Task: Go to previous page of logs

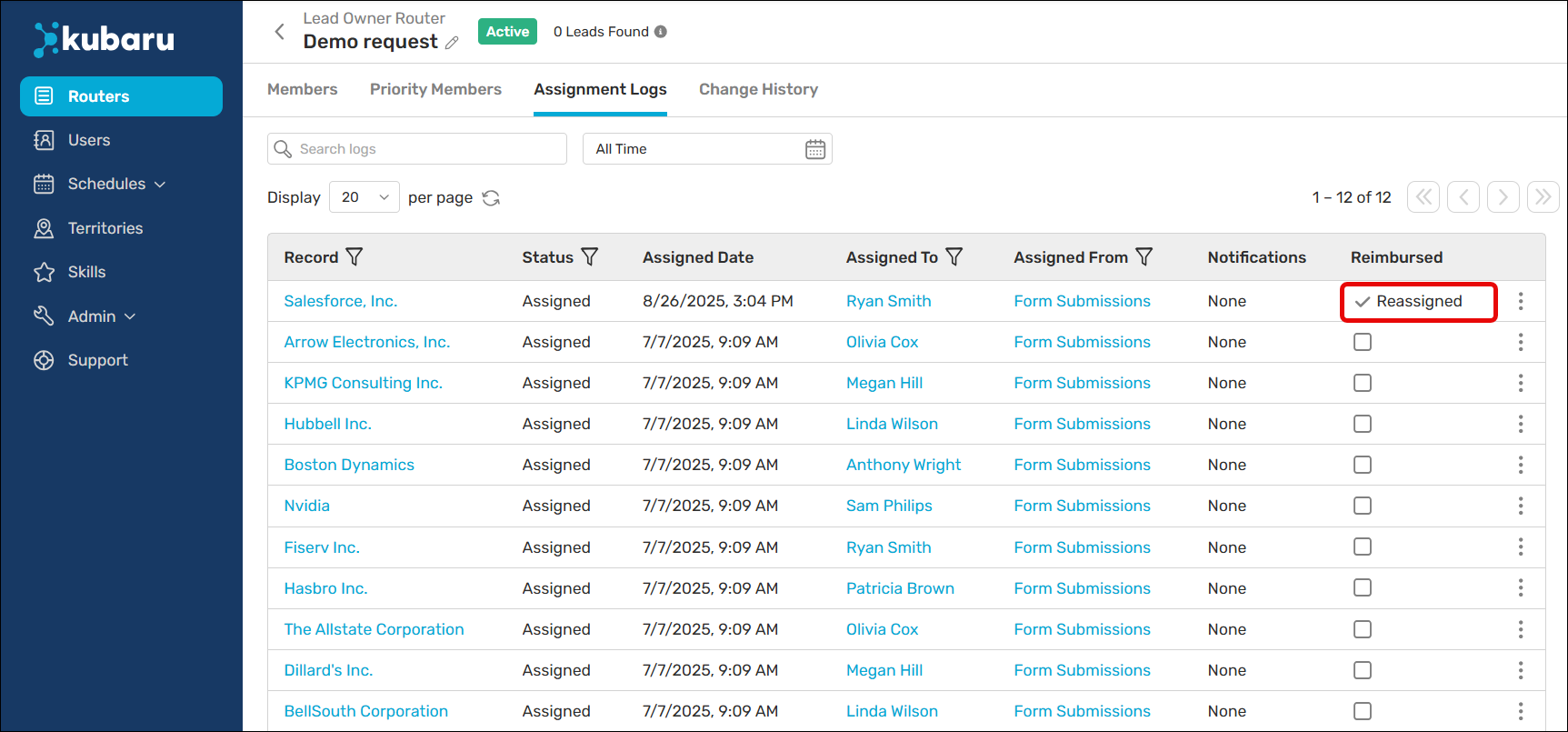Action: [x=1463, y=197]
